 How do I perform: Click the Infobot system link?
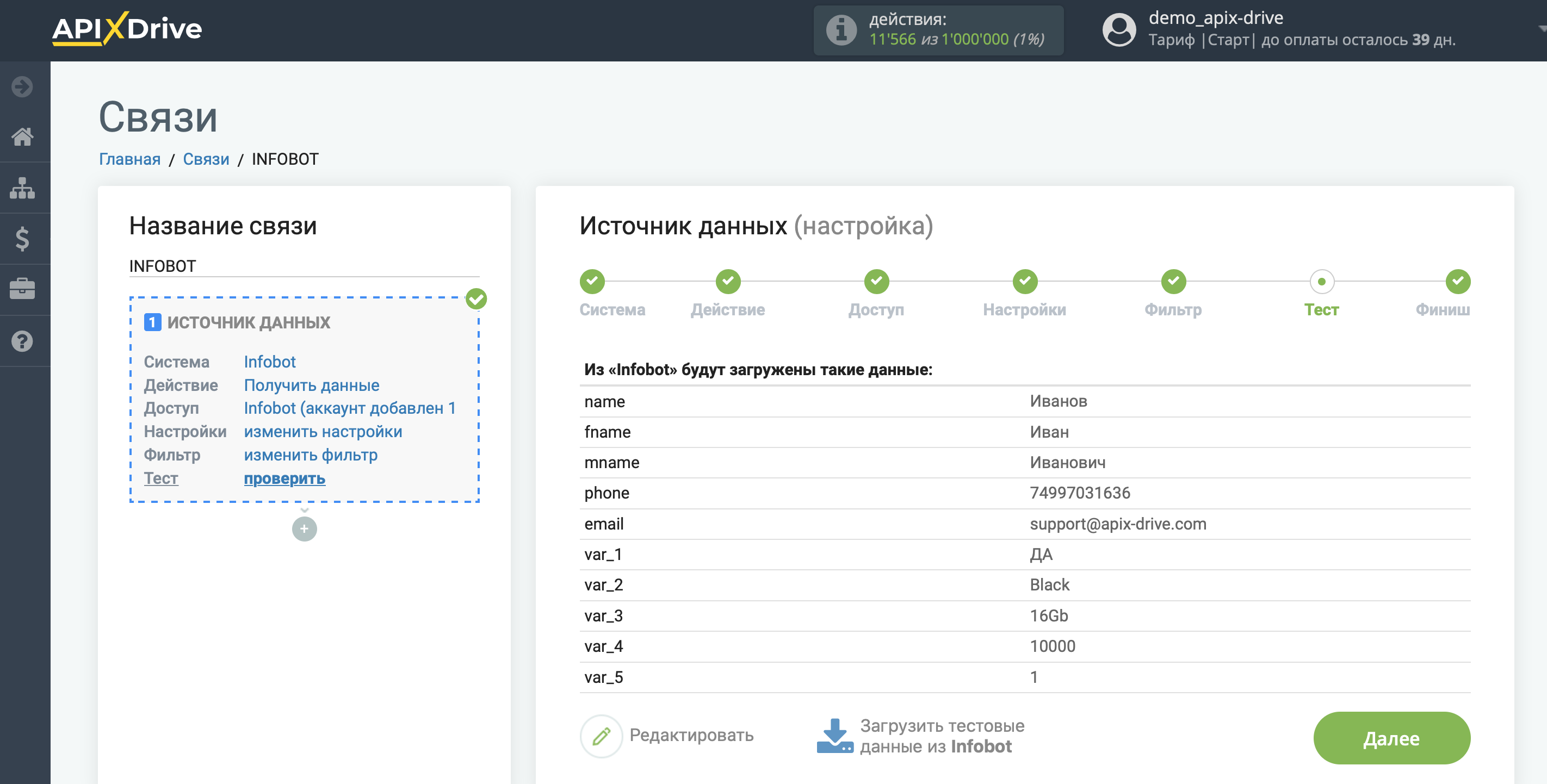click(270, 362)
